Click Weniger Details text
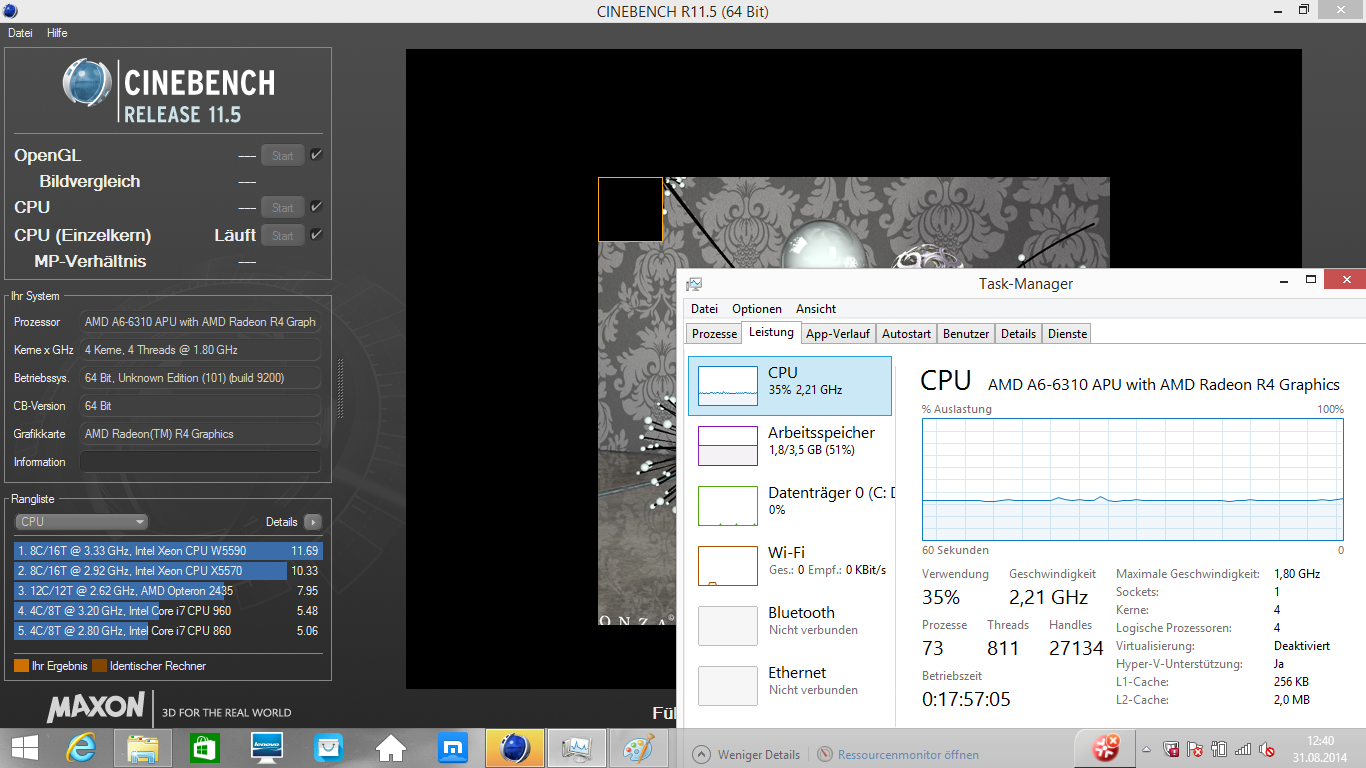 [x=759, y=755]
